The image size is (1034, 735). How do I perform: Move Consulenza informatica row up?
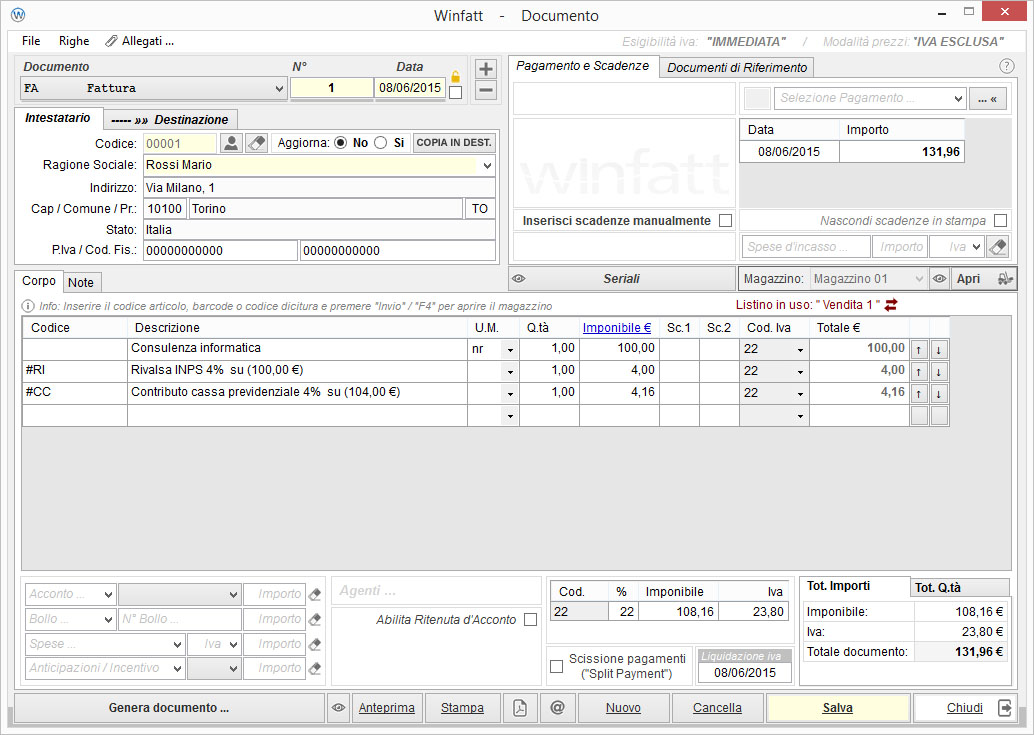point(919,349)
